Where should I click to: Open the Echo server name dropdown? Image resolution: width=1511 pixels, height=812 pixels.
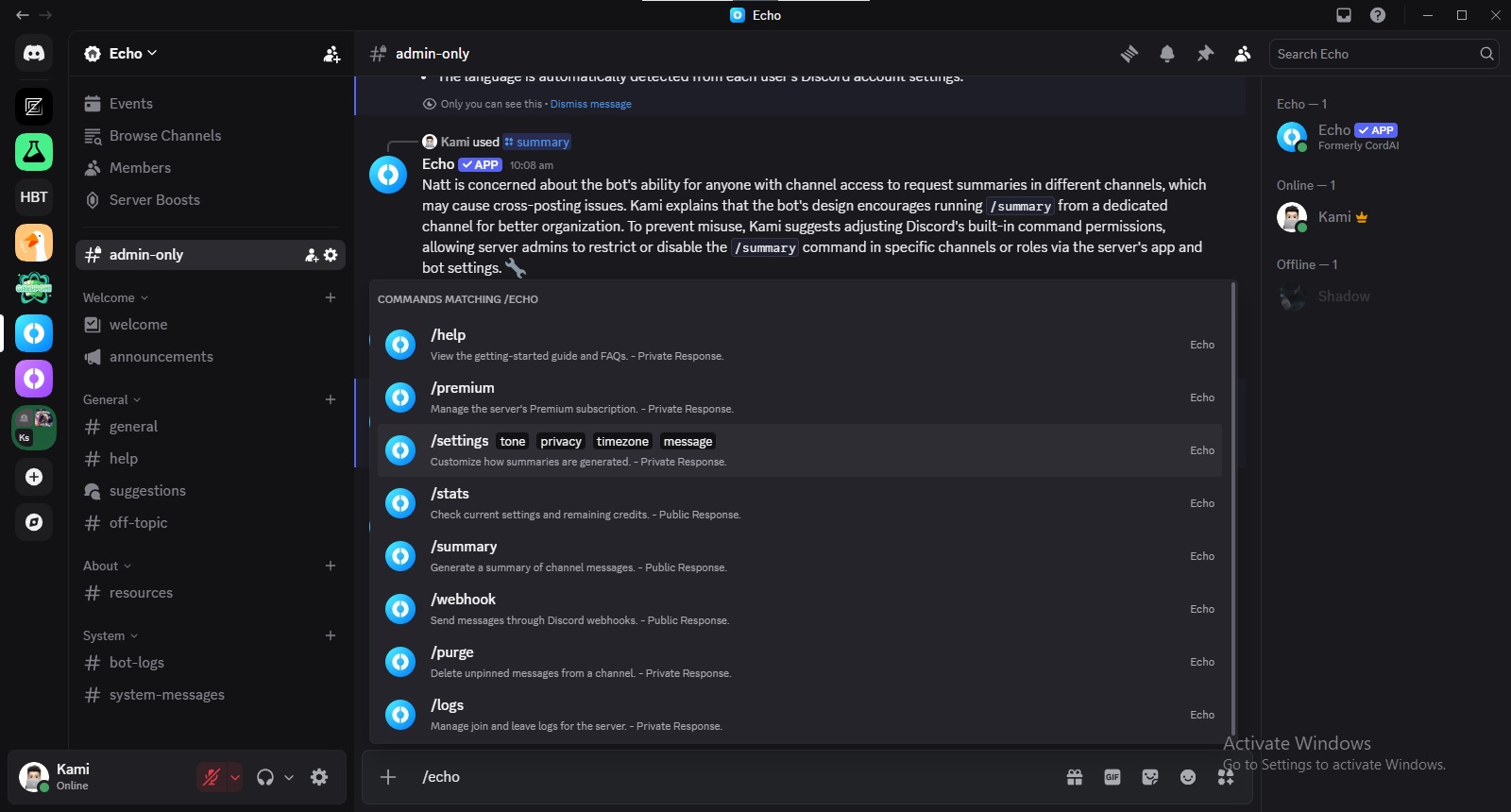(x=121, y=54)
